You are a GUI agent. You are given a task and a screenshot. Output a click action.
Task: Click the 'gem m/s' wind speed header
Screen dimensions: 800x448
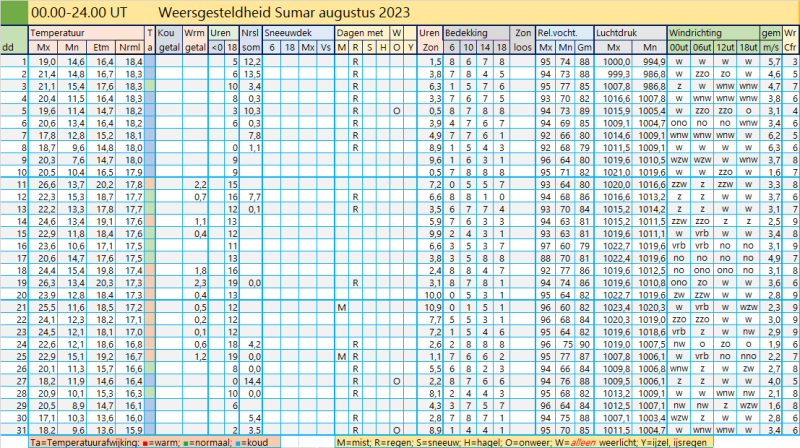(771, 40)
